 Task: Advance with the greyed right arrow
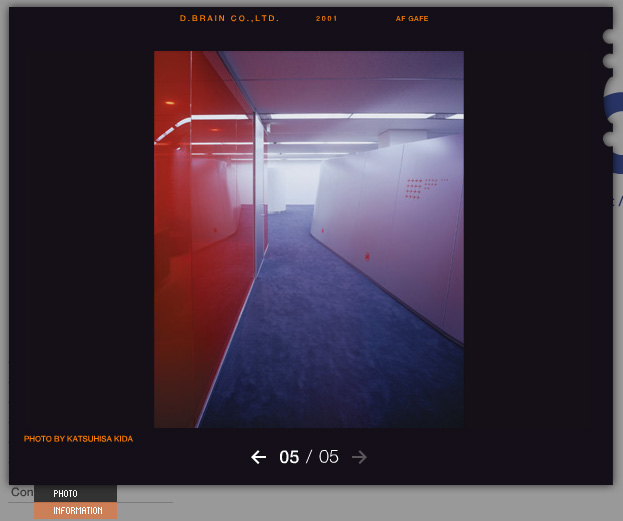[x=359, y=457]
